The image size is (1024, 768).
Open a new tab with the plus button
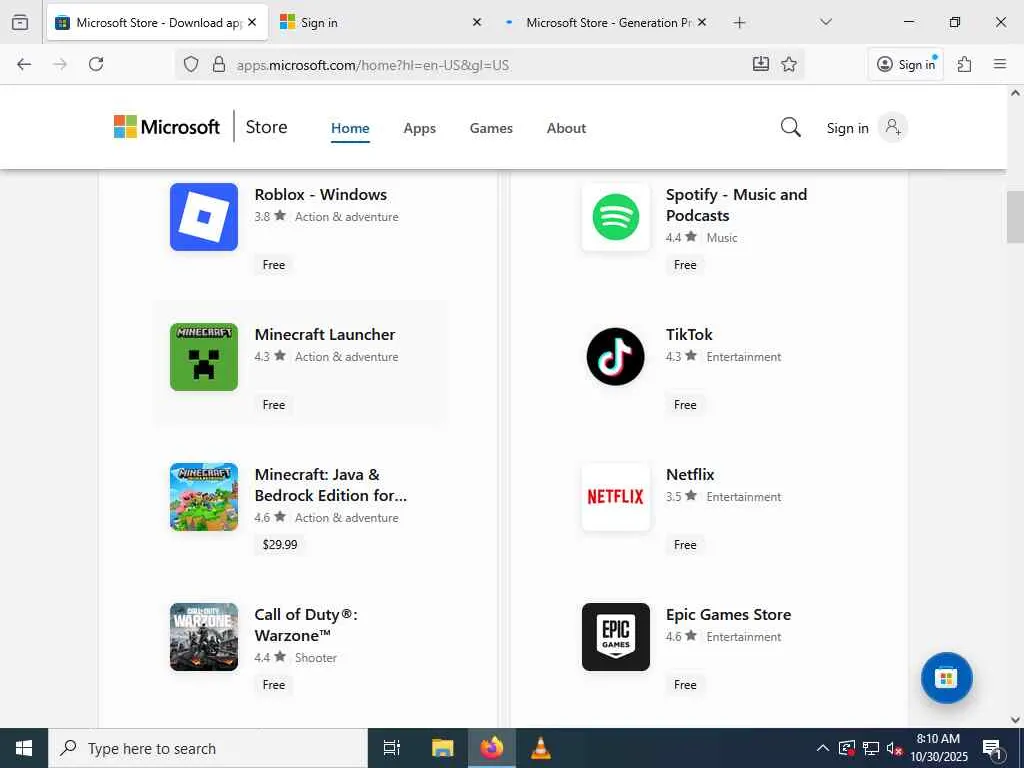(x=739, y=23)
